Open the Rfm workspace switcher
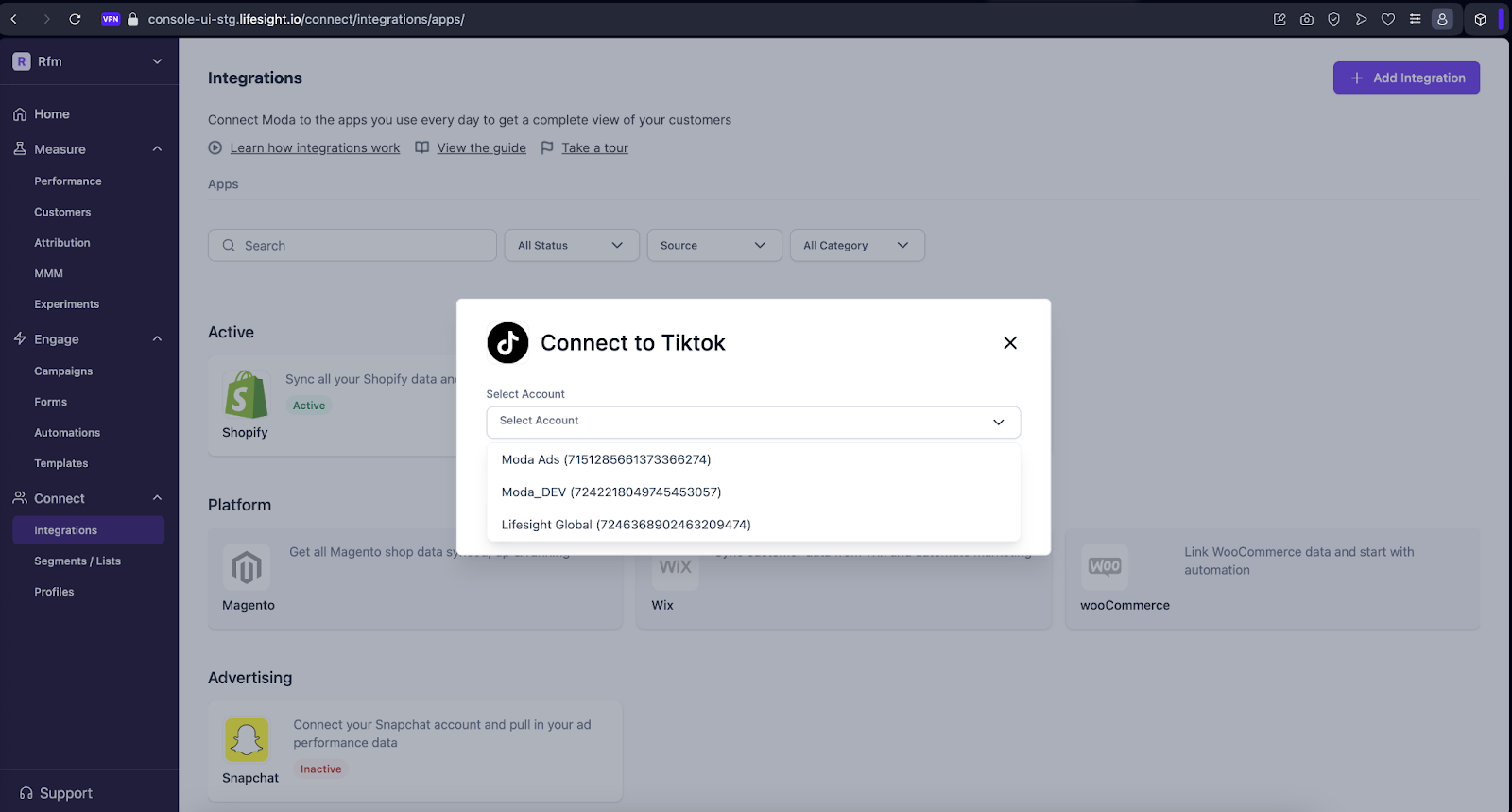The height and width of the screenshot is (812, 1512). [x=89, y=61]
